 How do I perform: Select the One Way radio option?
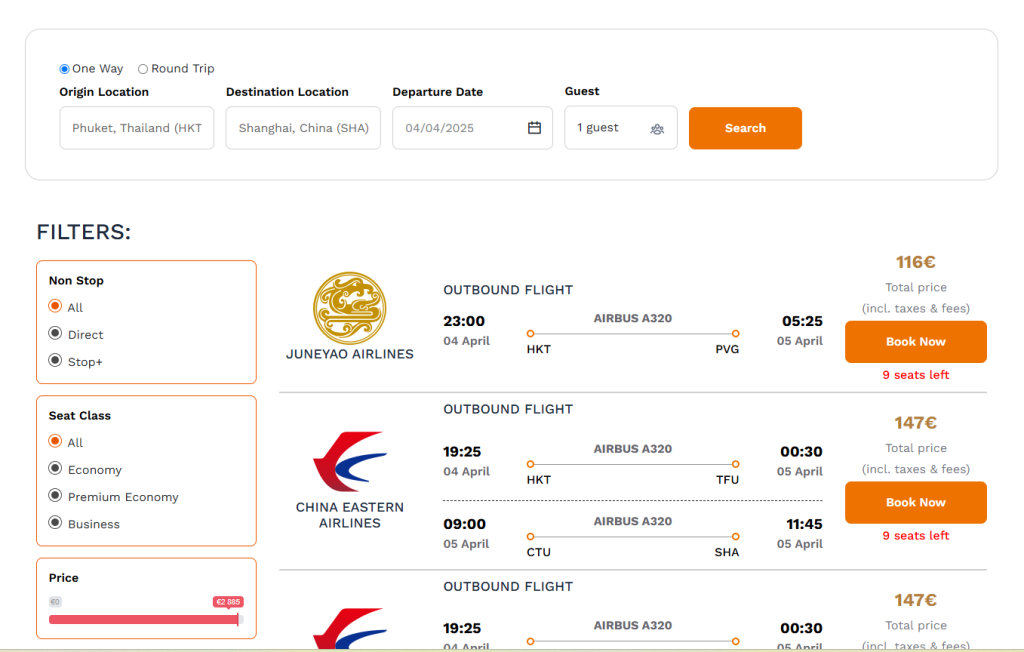(65, 69)
